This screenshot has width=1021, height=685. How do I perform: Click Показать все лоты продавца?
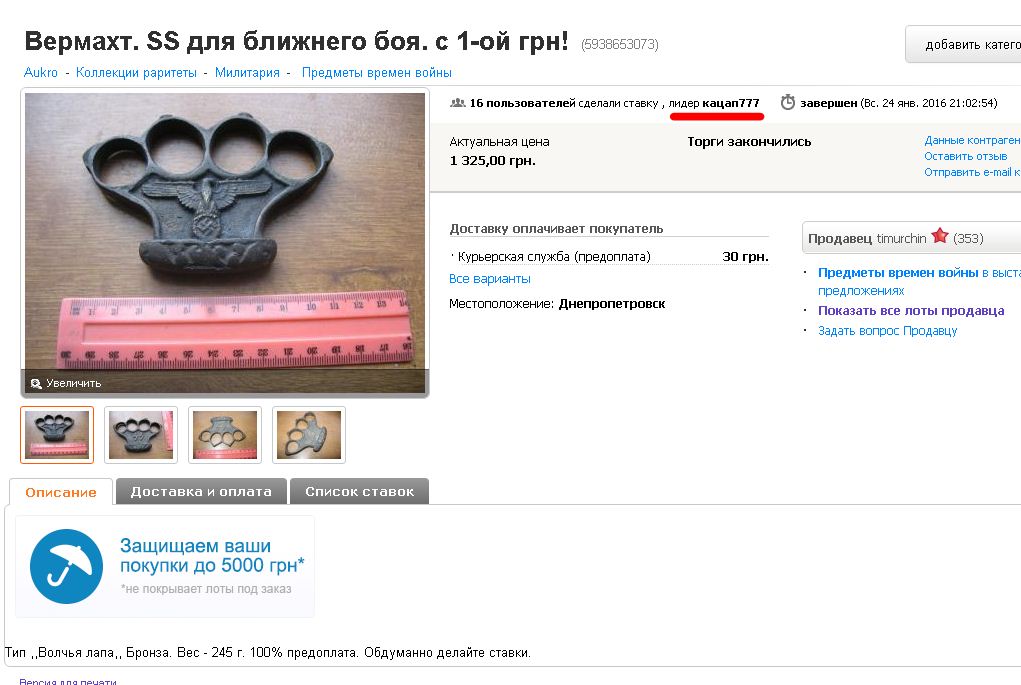[911, 311]
